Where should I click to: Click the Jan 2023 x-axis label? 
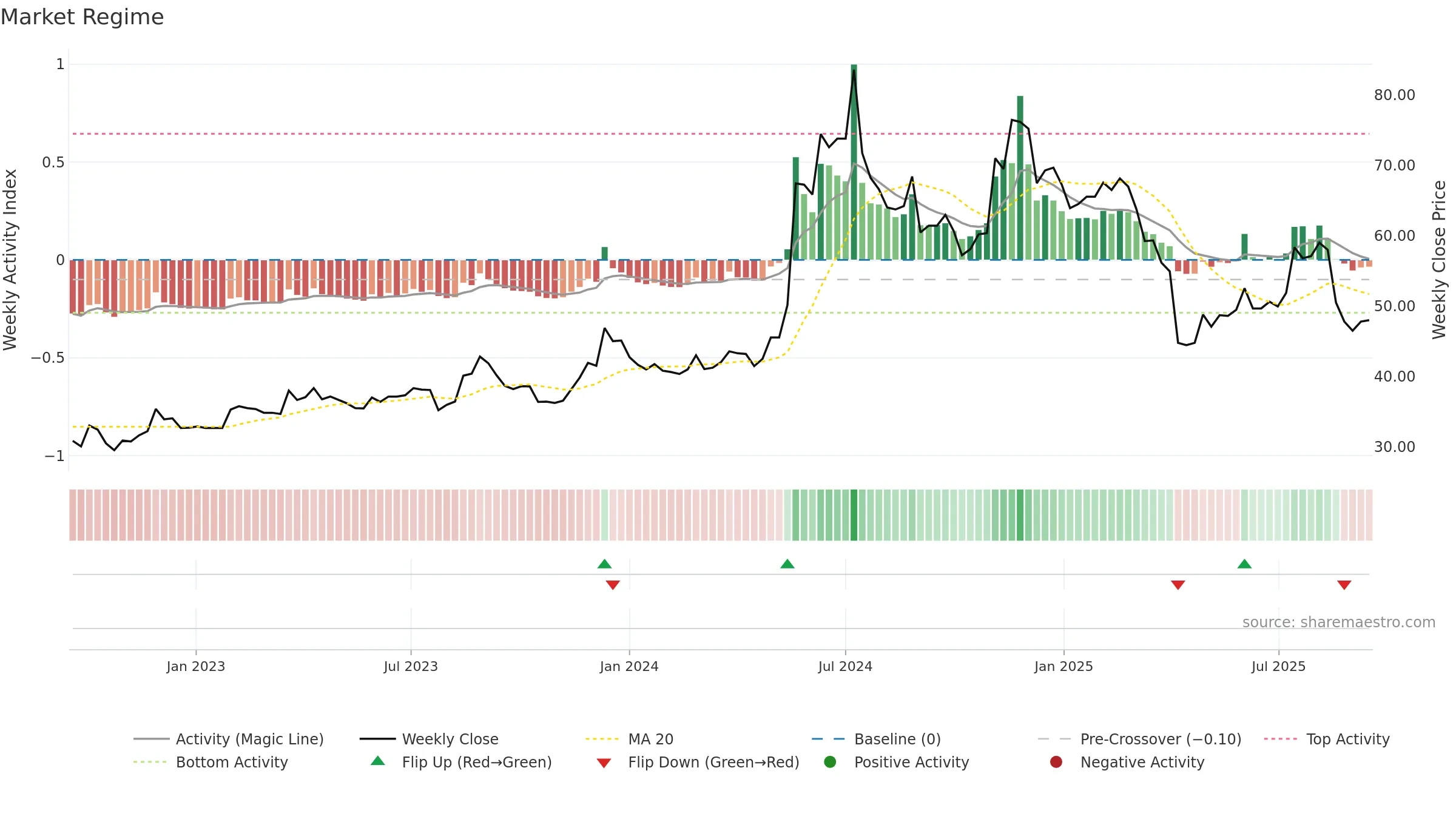(196, 666)
